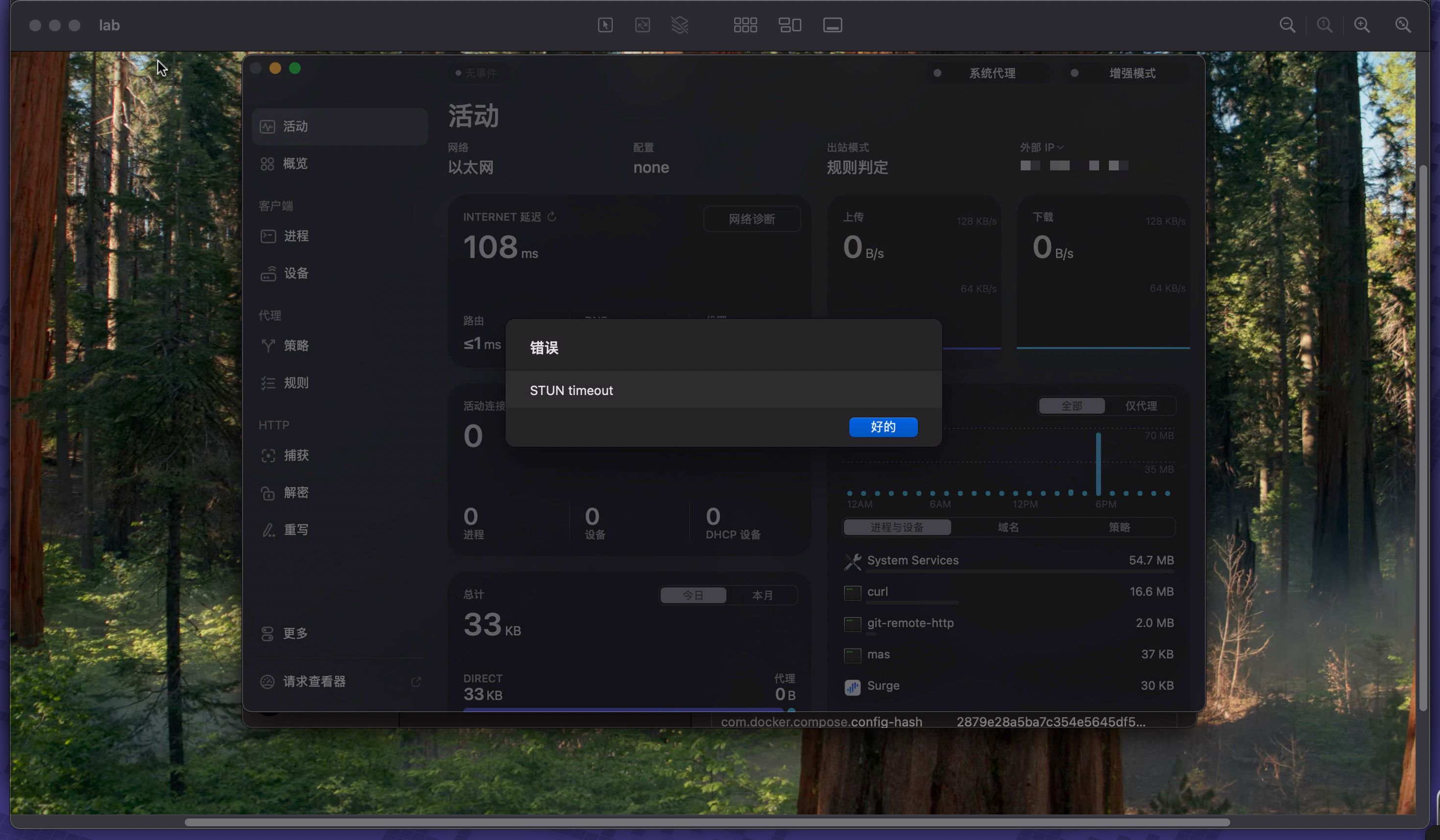The height and width of the screenshot is (840, 1440).
Task: Click the 54.7 MB value
Action: 1151,560
